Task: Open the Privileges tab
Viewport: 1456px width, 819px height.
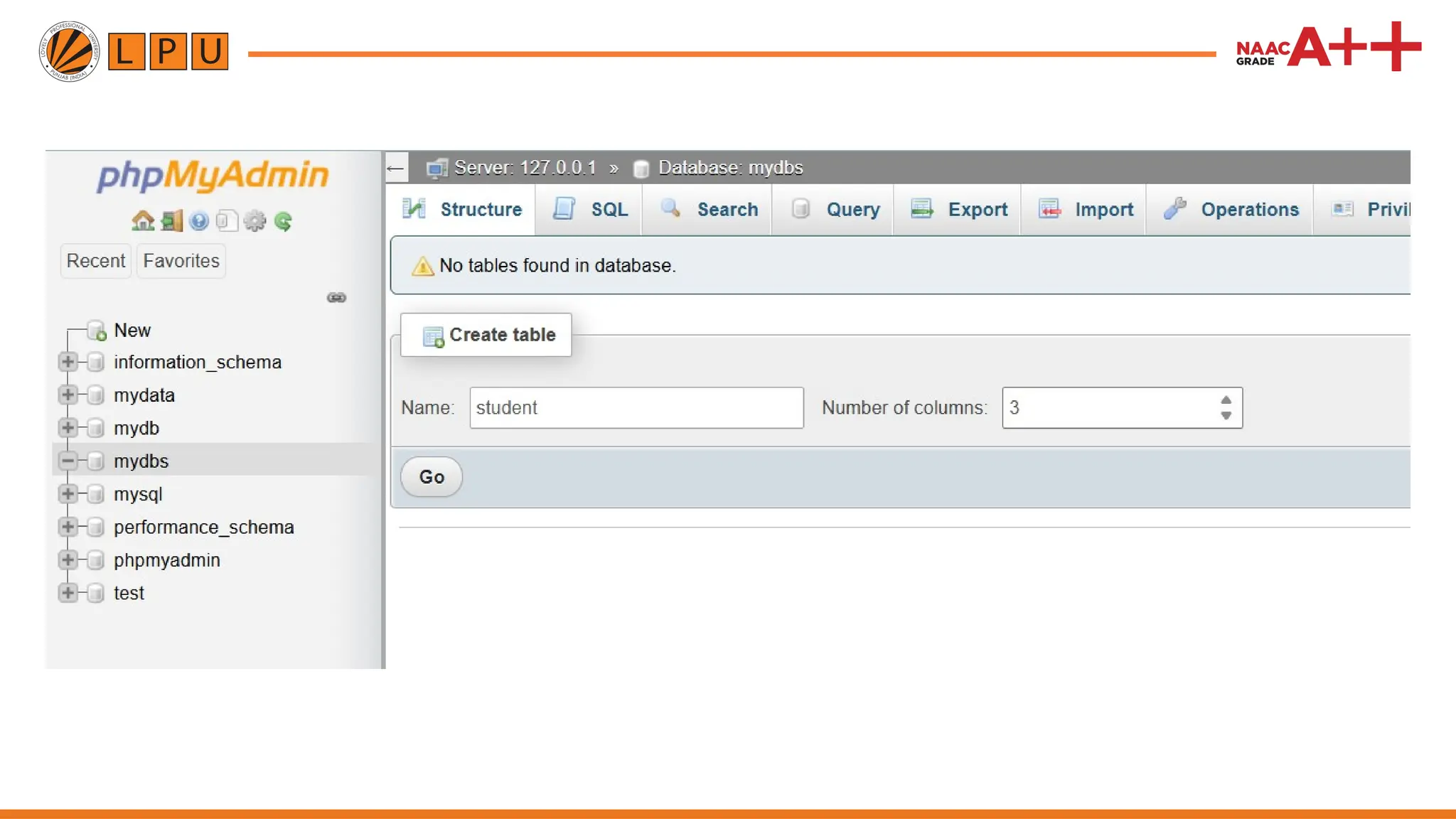Action: tap(1364, 210)
